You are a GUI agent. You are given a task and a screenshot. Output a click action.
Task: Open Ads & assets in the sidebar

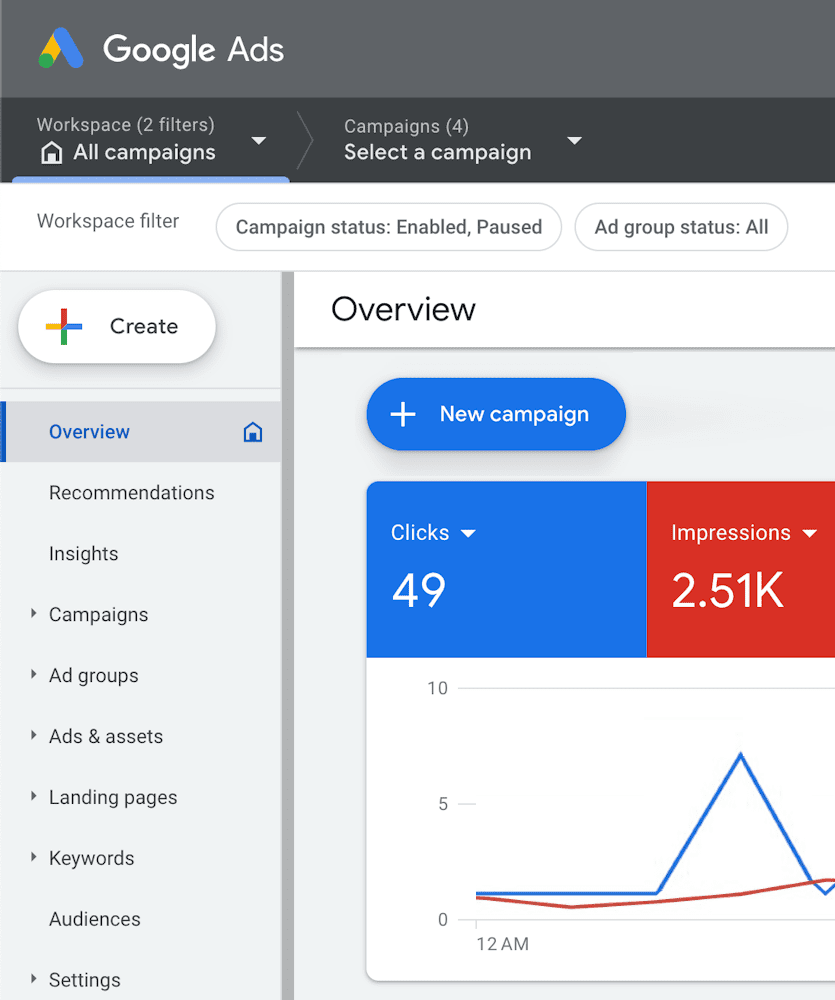pos(106,737)
